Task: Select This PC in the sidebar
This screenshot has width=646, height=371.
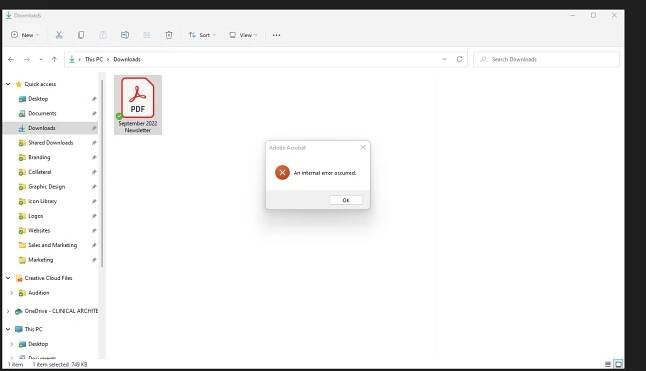Action: click(x=33, y=329)
